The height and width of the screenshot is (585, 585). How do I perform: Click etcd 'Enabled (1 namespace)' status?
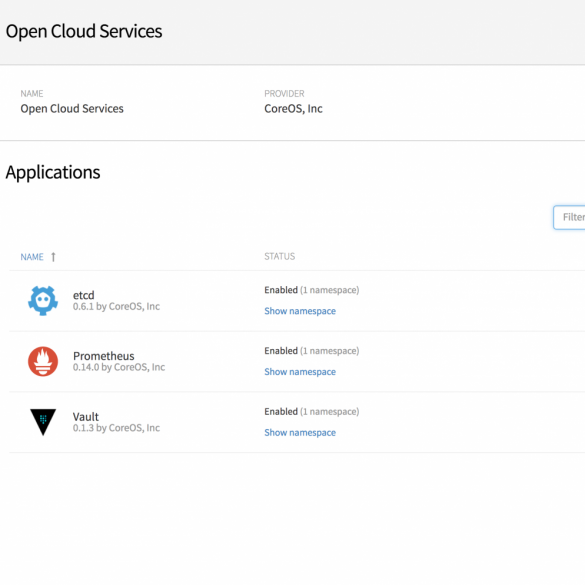(312, 290)
